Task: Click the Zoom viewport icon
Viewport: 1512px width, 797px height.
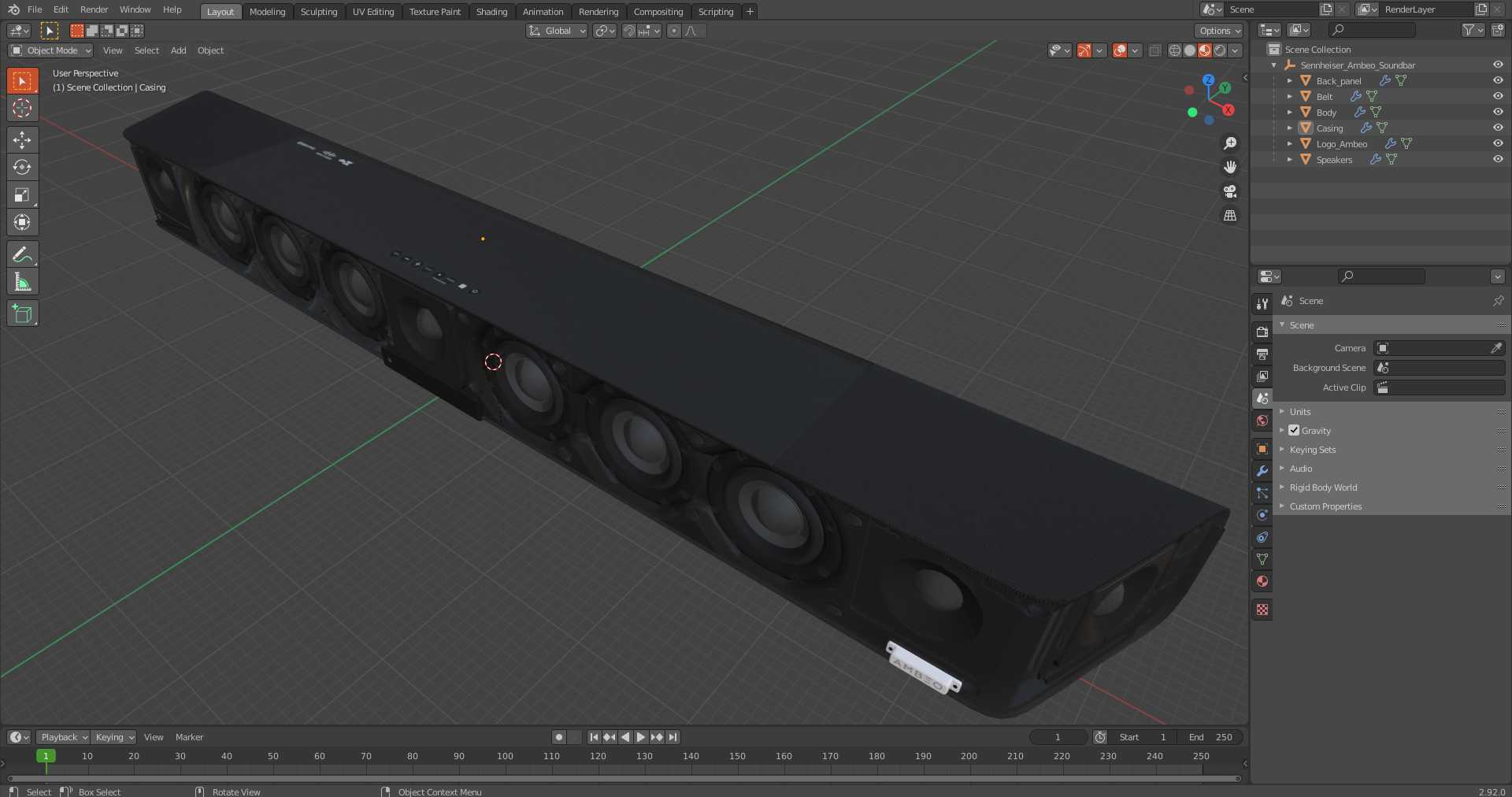Action: point(1229,143)
